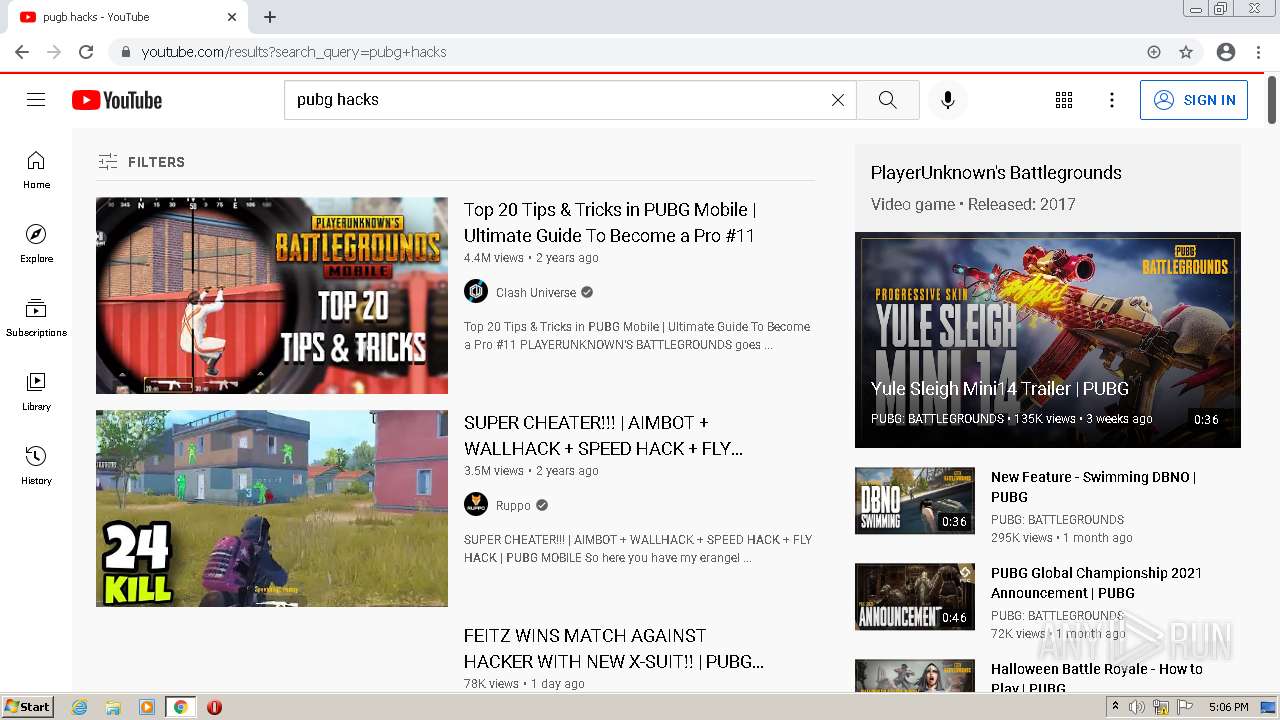The height and width of the screenshot is (720, 1280).
Task: Open File Explorer folder on taskbar
Action: pyautogui.click(x=113, y=707)
